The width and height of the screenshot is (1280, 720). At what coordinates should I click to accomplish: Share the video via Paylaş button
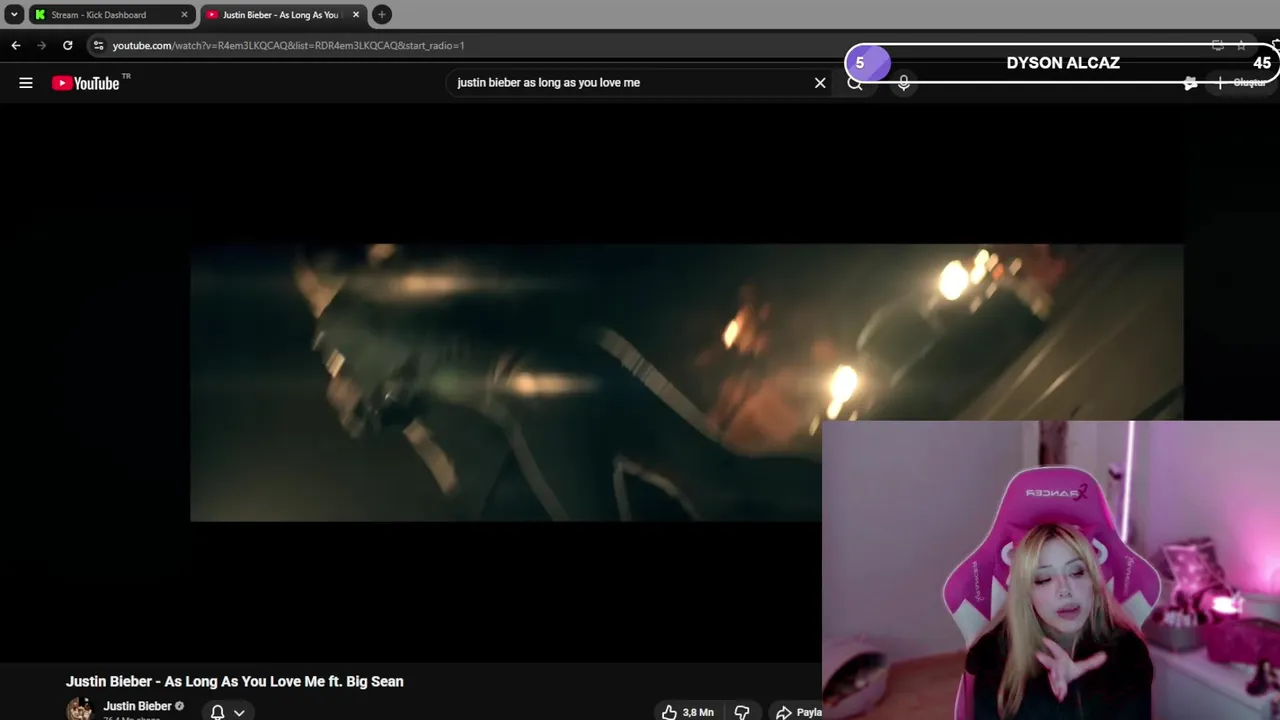coord(799,712)
